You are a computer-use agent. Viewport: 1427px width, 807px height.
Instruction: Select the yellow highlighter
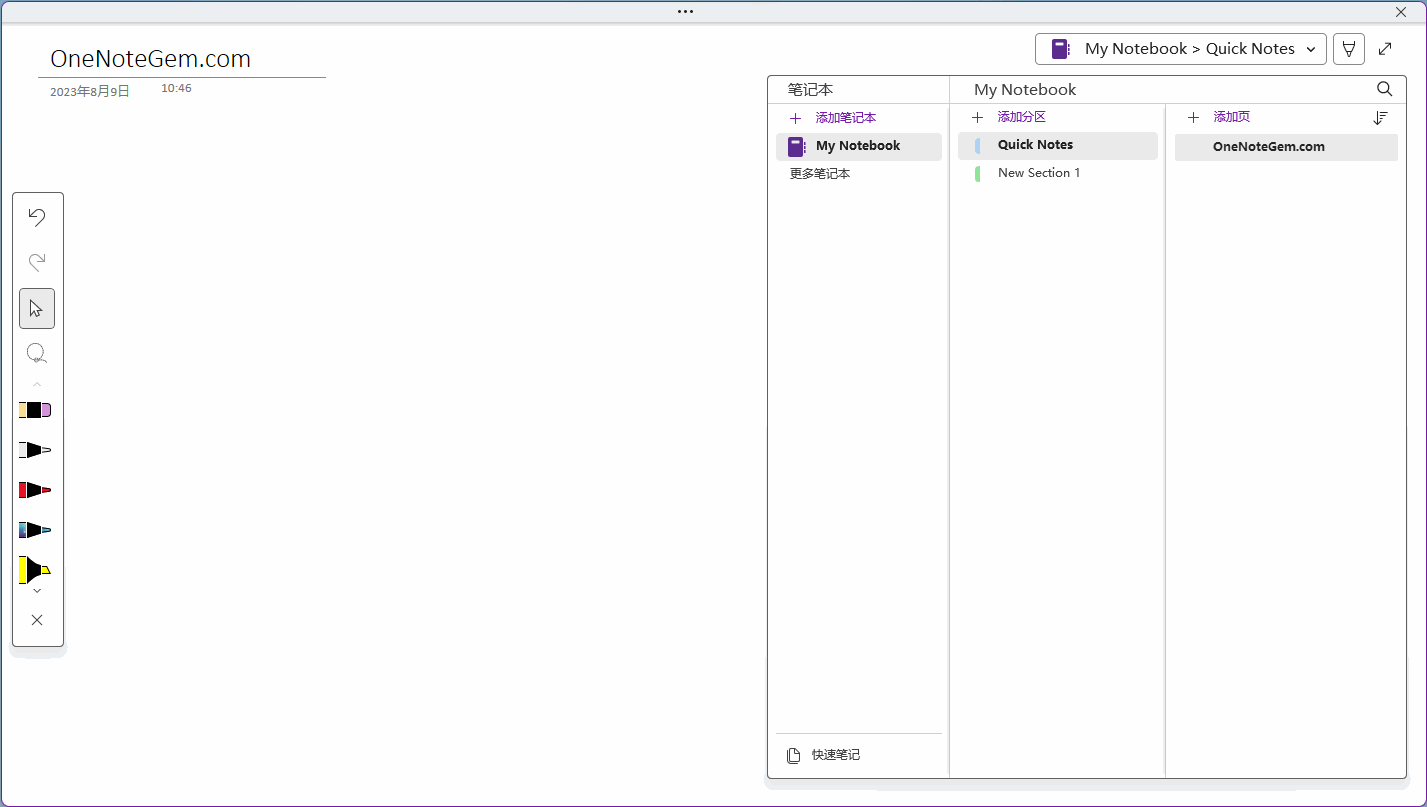tap(35, 570)
